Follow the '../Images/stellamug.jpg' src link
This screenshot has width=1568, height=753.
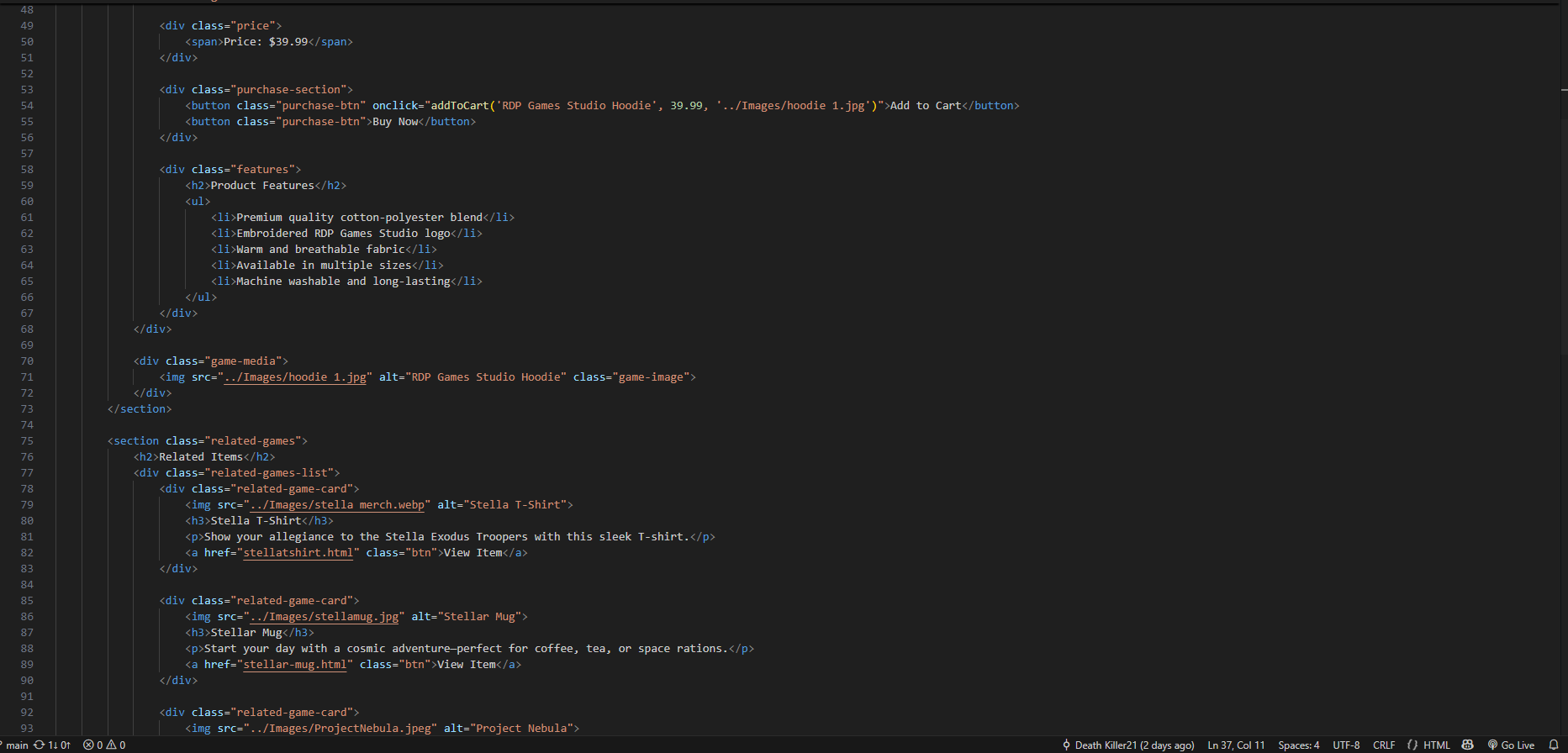point(325,617)
